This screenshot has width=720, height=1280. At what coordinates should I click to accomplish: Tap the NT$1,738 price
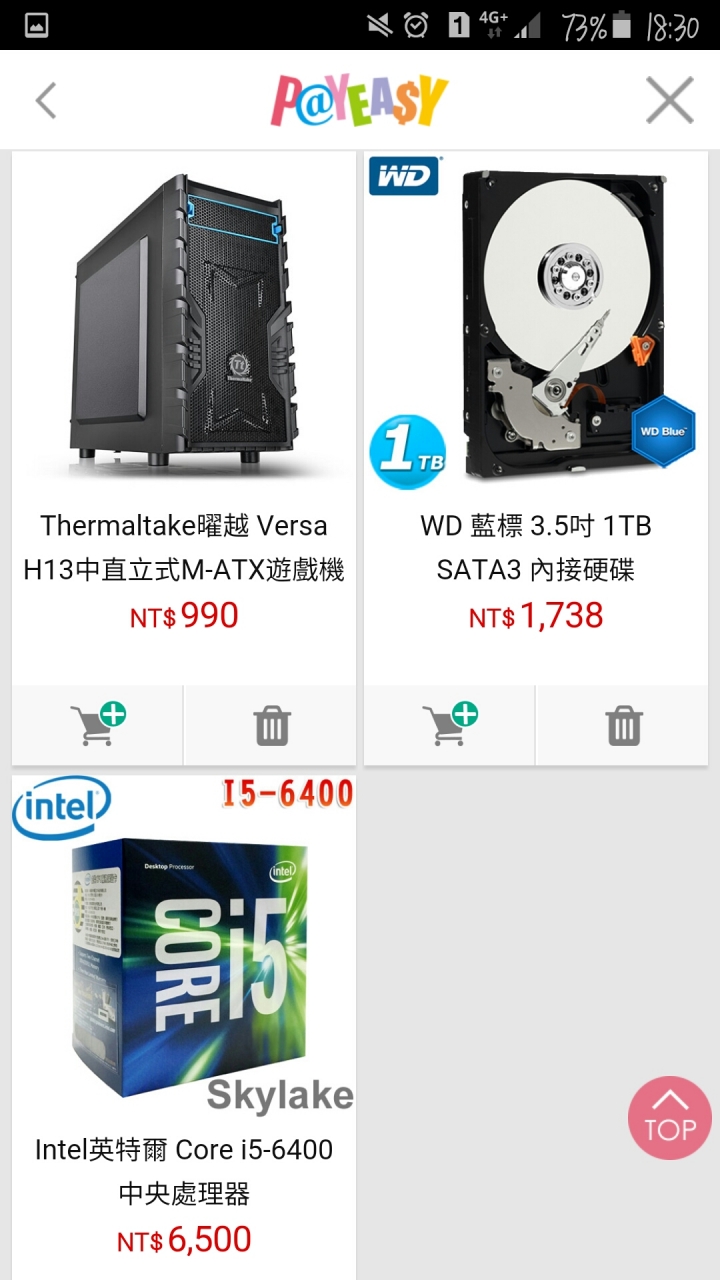536,616
